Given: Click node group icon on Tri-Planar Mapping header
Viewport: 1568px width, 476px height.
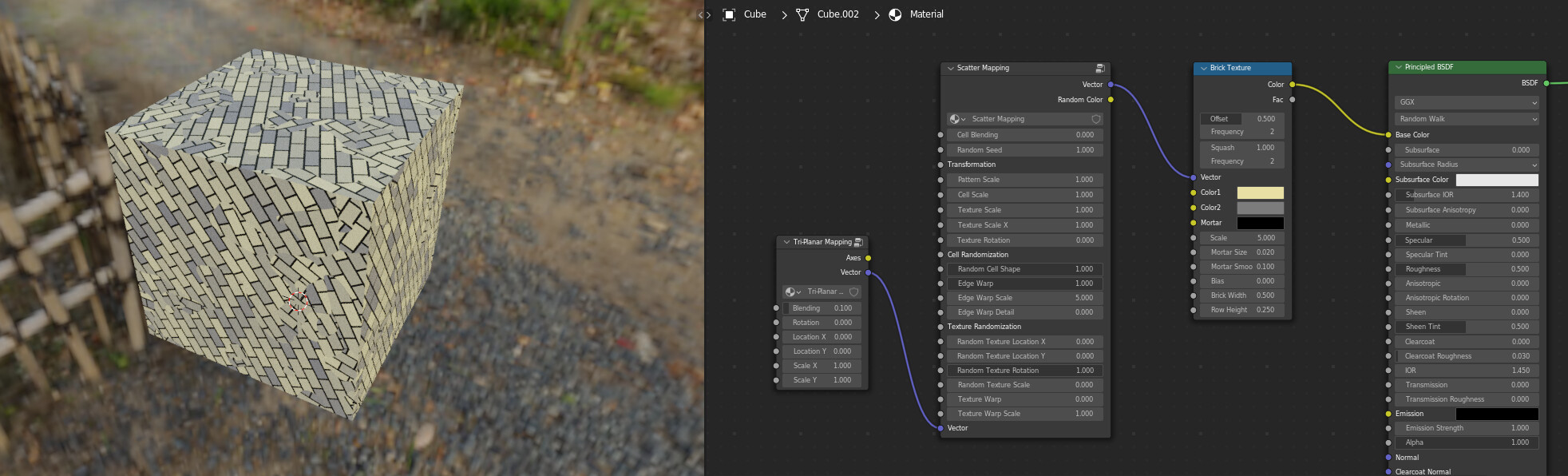Looking at the screenshot, I should click(x=858, y=242).
